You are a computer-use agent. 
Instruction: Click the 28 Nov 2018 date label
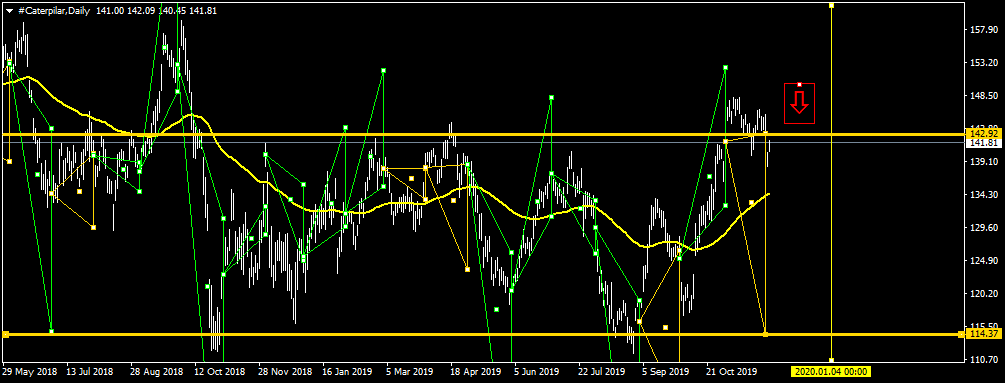[x=285, y=371]
